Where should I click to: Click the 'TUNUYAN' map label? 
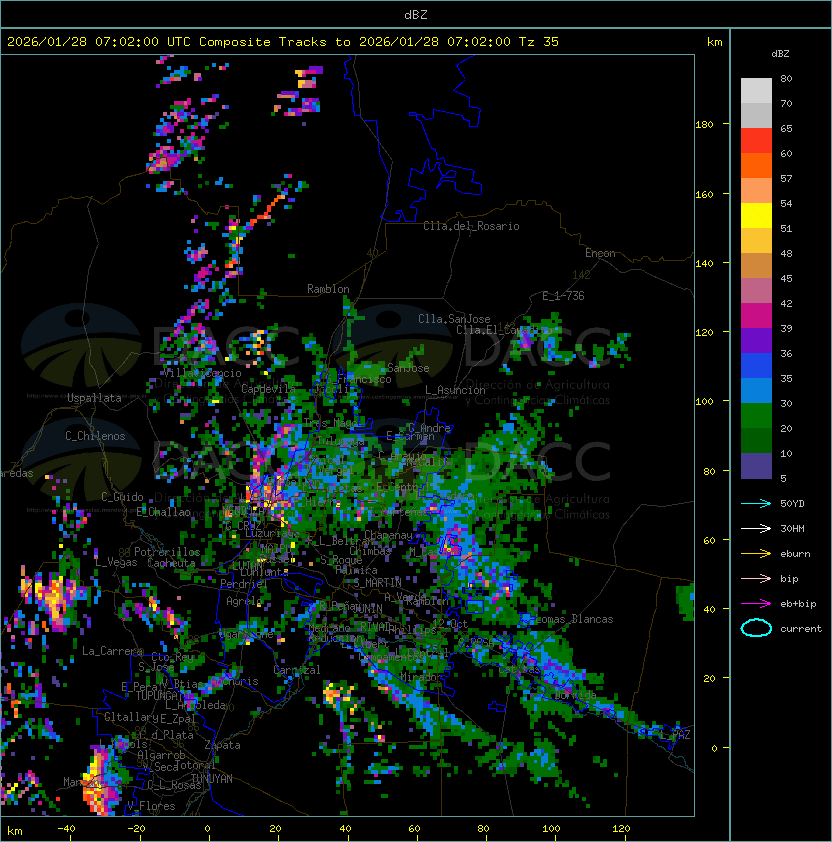coord(212,779)
